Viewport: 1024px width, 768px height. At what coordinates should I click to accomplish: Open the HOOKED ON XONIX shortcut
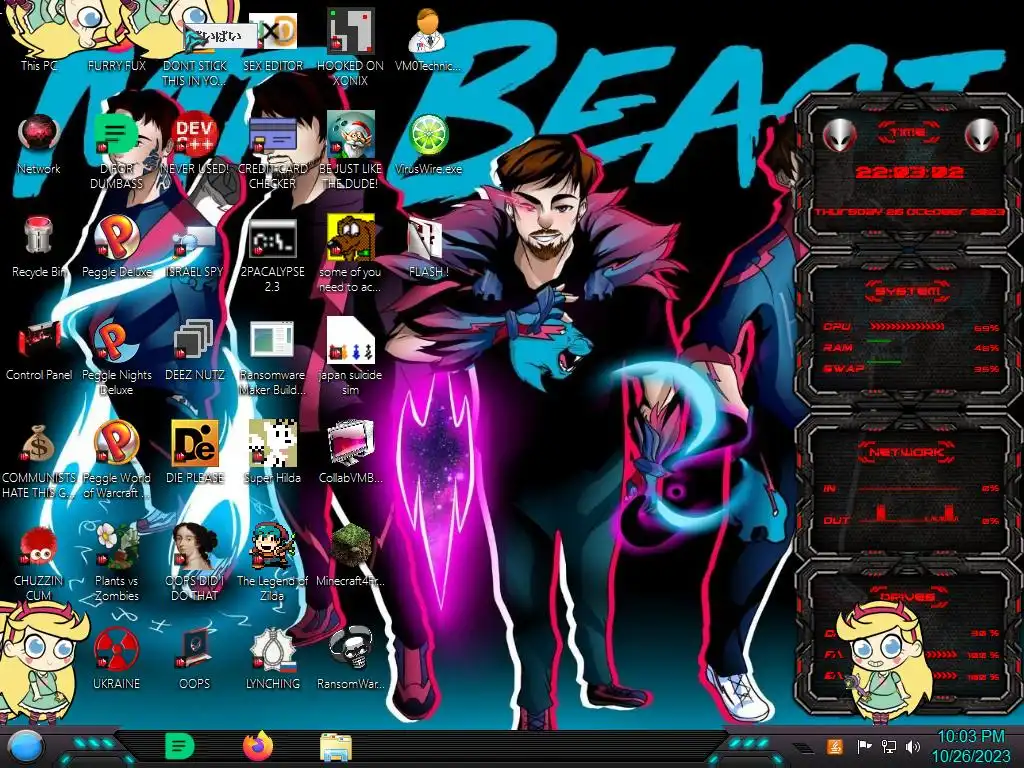pos(350,46)
